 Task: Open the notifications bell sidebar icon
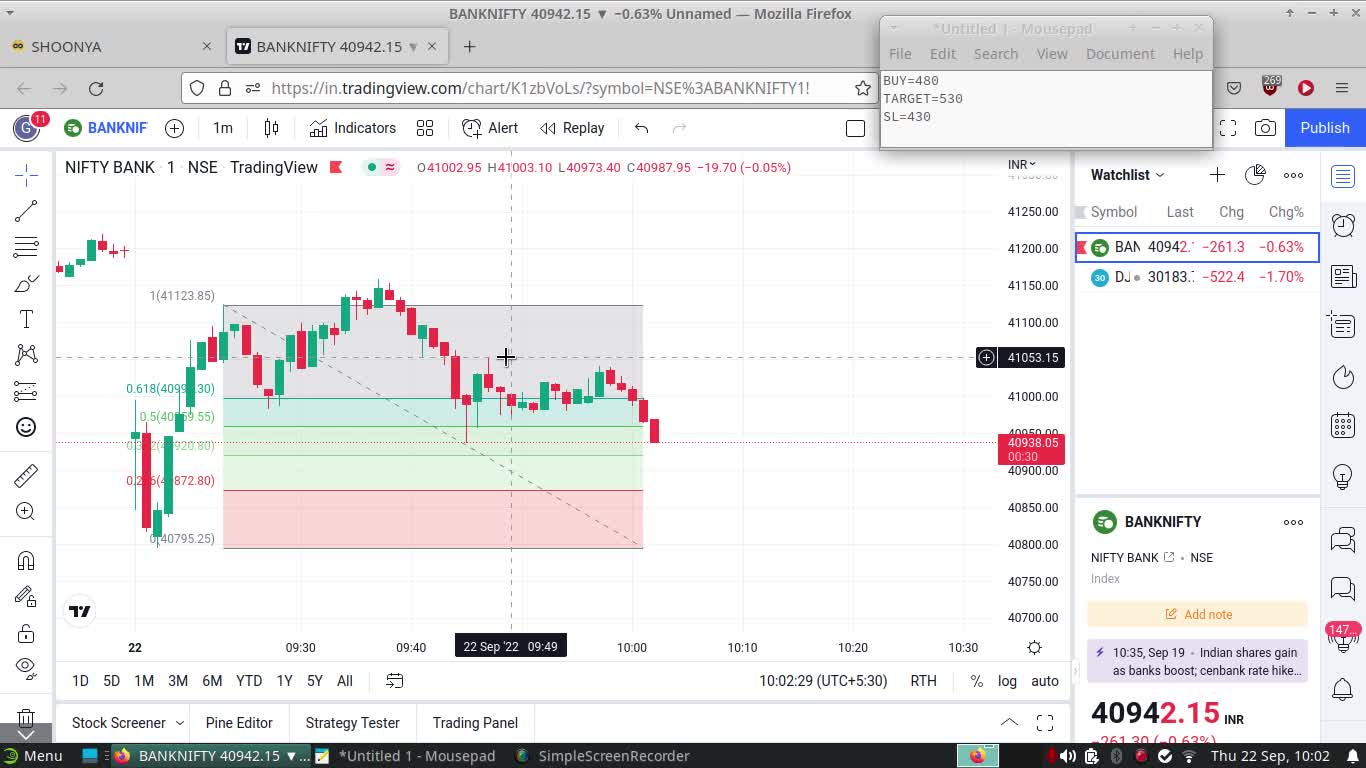point(1343,689)
